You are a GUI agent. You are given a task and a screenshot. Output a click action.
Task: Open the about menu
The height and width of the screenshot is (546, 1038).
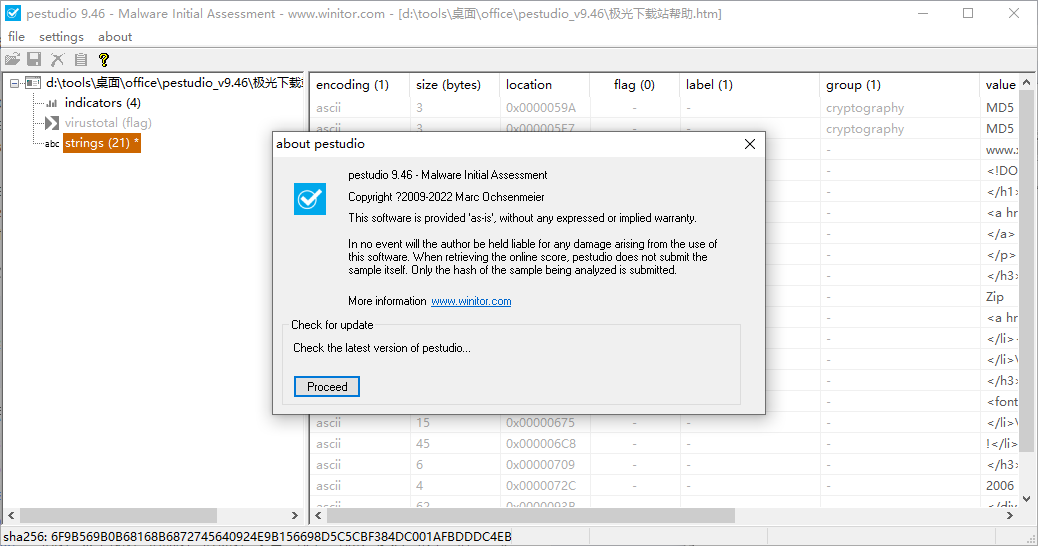115,37
